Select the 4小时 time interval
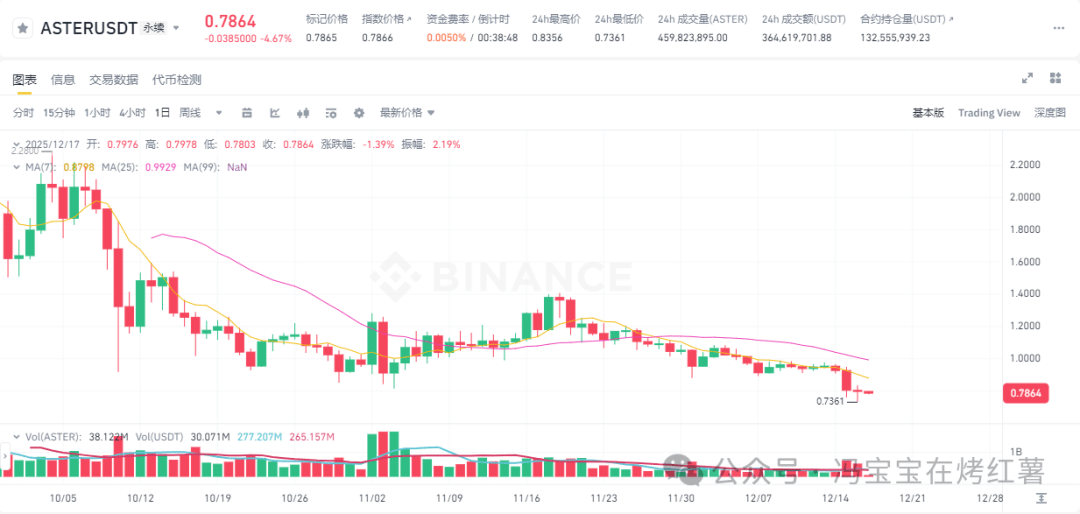 [x=132, y=113]
